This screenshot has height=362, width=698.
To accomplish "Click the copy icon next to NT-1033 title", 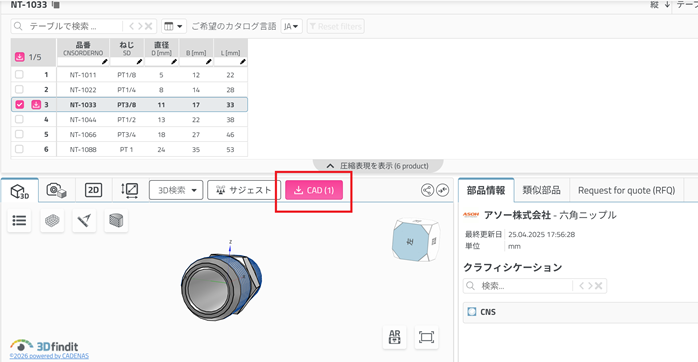I will tap(56, 5).
